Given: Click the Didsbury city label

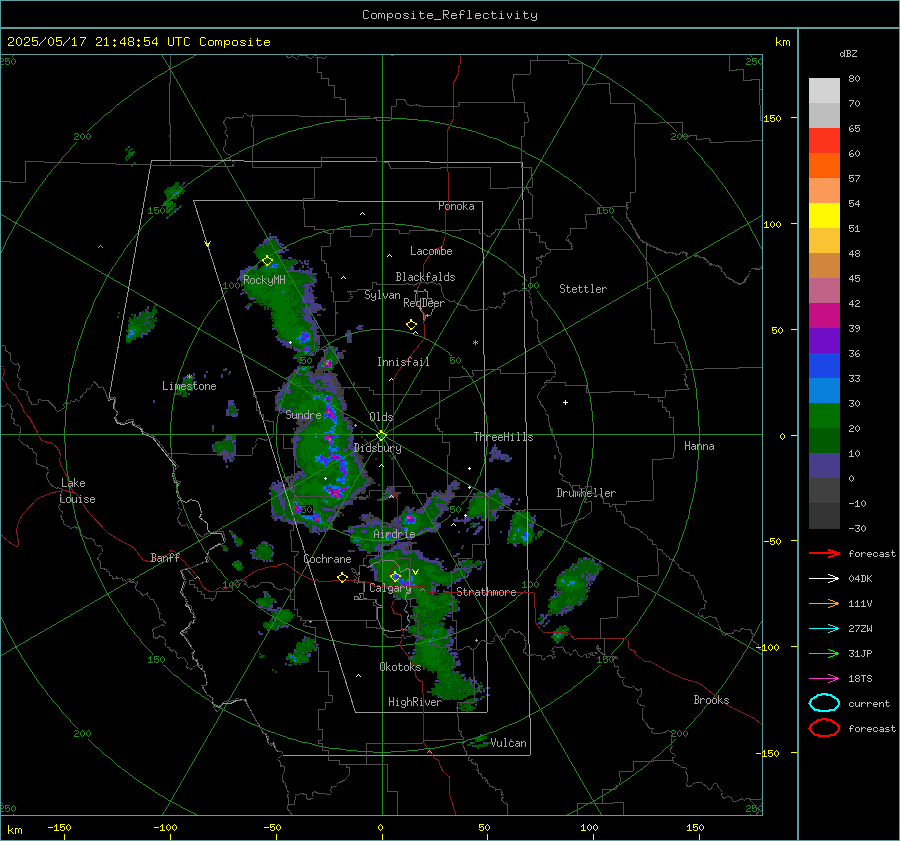Looking at the screenshot, I should [x=378, y=448].
